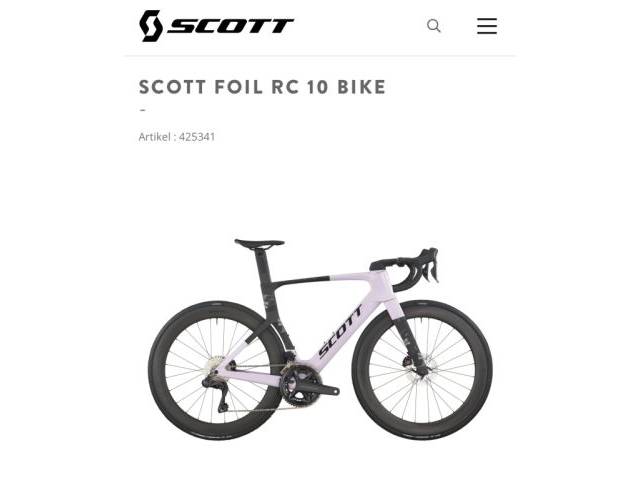This screenshot has height=480, width=640.
Task: Open the hamburger menu
Action: [487, 26]
